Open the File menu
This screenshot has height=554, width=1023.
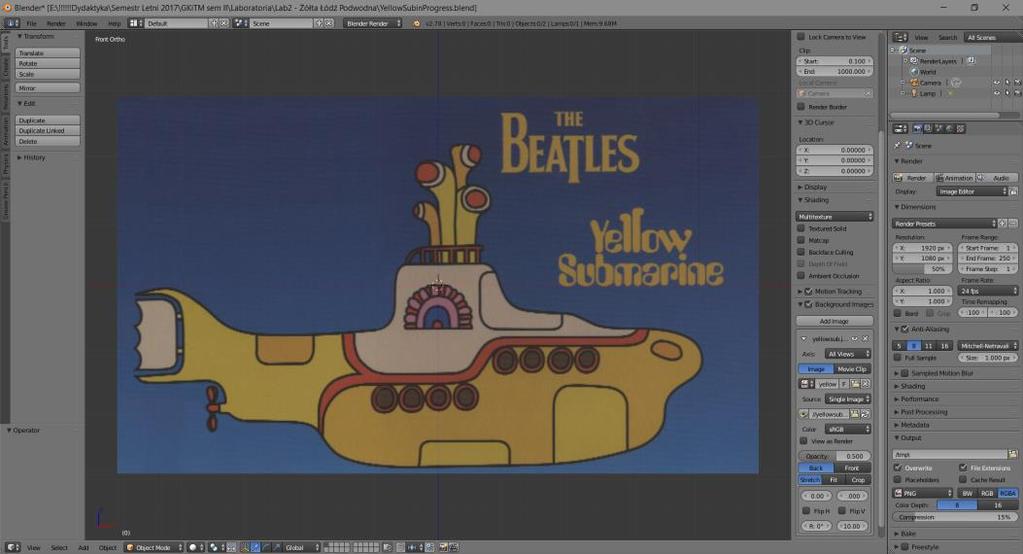(x=31, y=23)
